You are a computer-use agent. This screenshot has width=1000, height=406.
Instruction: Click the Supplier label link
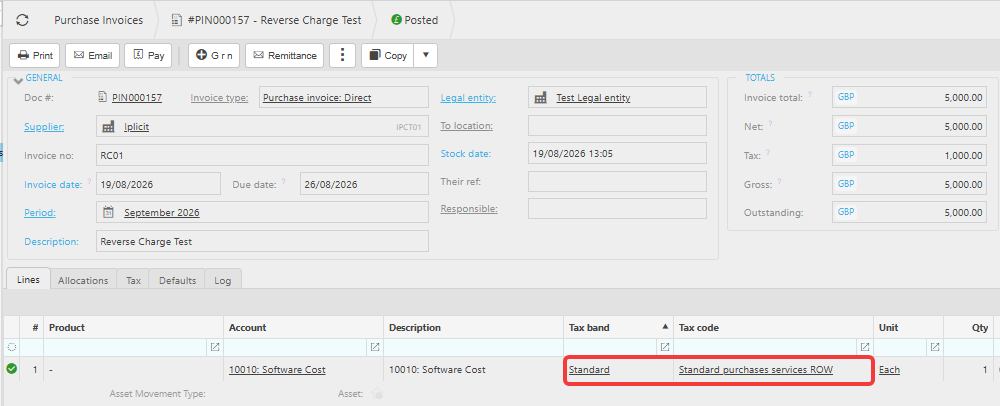[x=44, y=126]
